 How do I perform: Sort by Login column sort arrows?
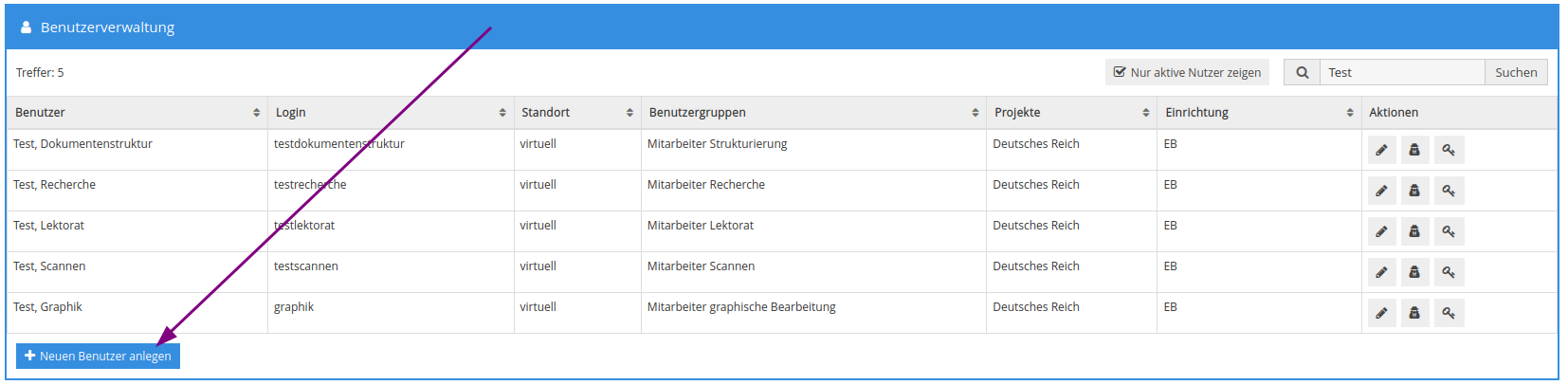(x=502, y=113)
